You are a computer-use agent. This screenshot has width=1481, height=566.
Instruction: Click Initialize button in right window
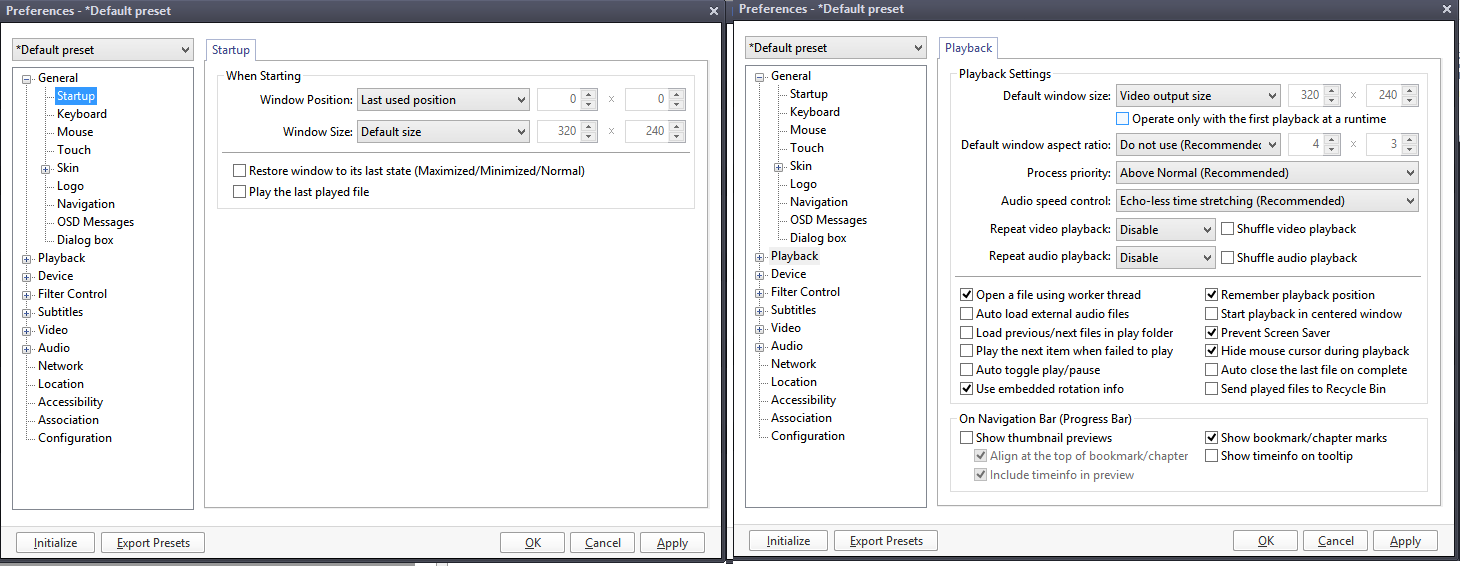pos(788,541)
